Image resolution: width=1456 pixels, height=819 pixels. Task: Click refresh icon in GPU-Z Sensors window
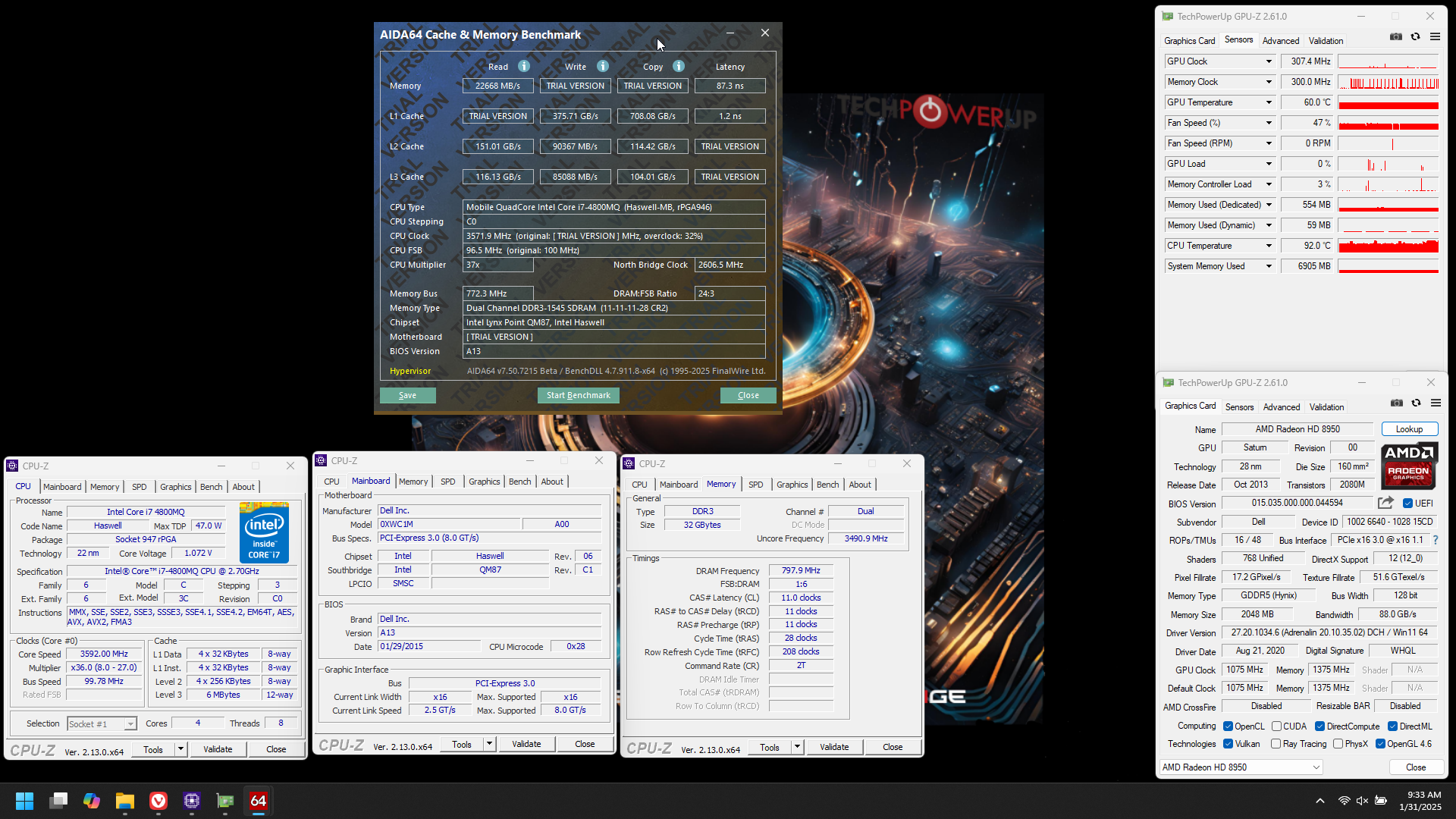click(x=1415, y=36)
